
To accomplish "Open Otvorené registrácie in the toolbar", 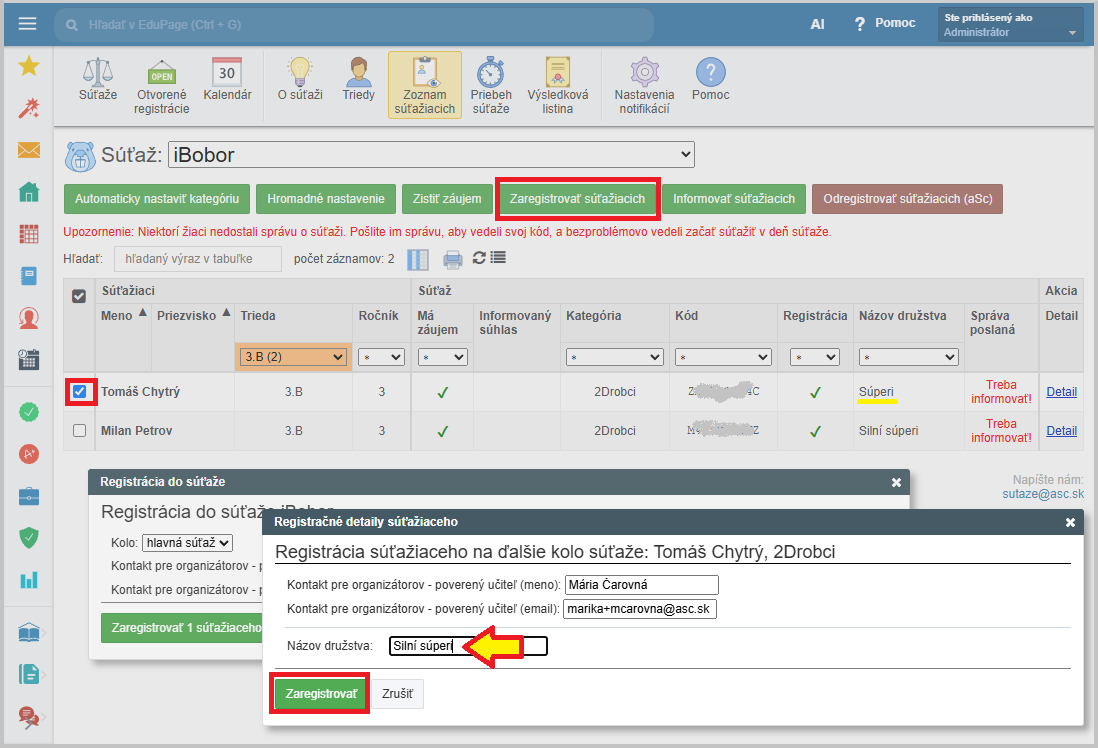I will tap(161, 75).
